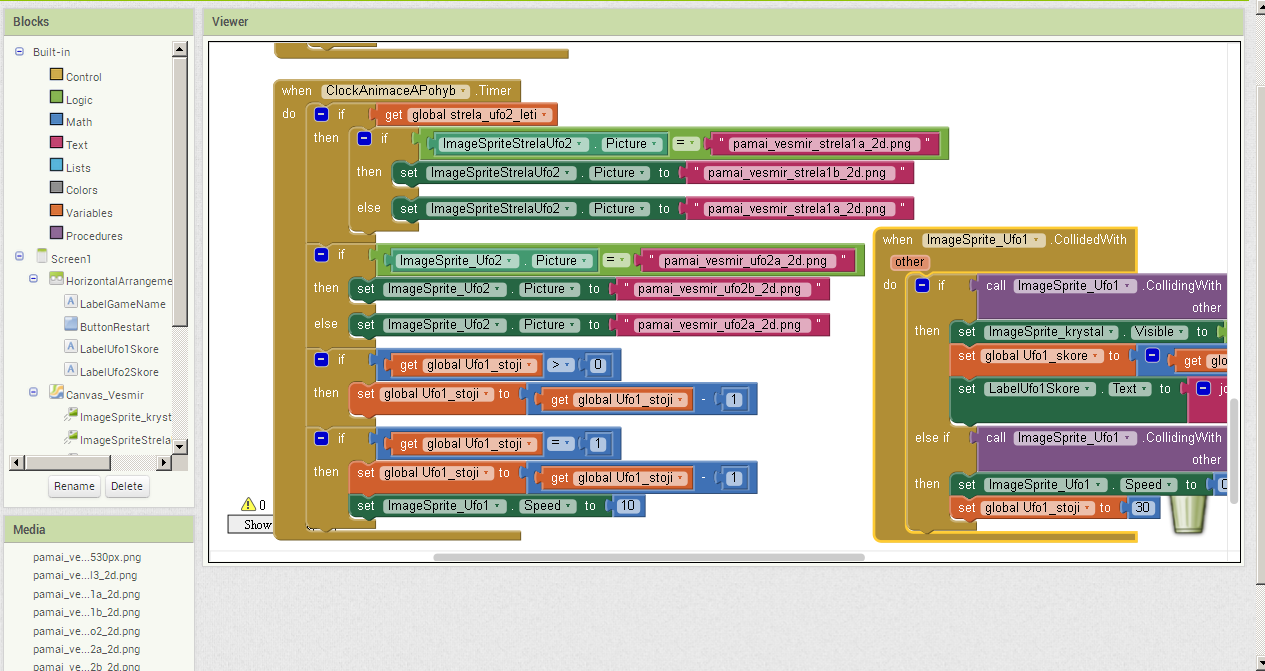This screenshot has width=1265, height=671.
Task: Toggle mutator on first if block
Action: [x=322, y=114]
